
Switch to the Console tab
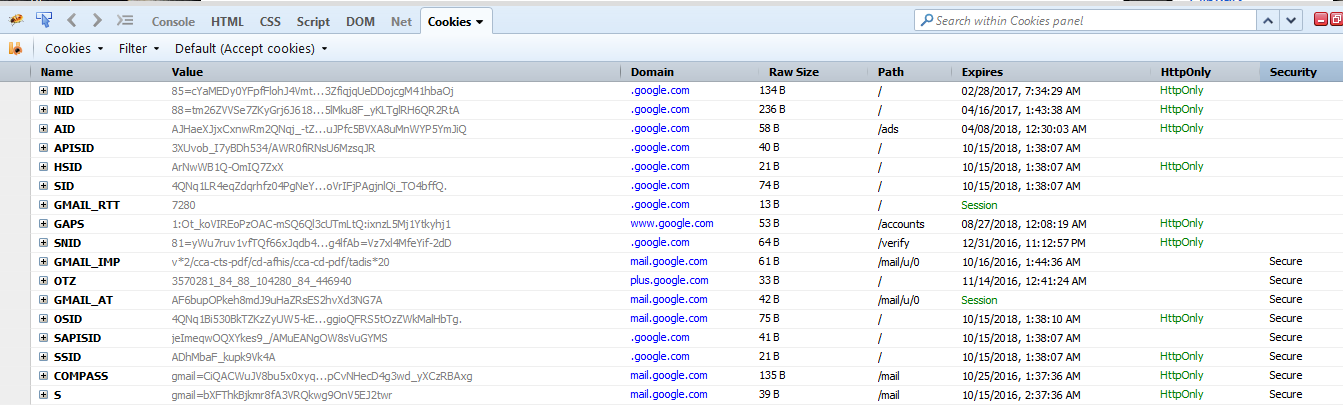click(x=173, y=21)
